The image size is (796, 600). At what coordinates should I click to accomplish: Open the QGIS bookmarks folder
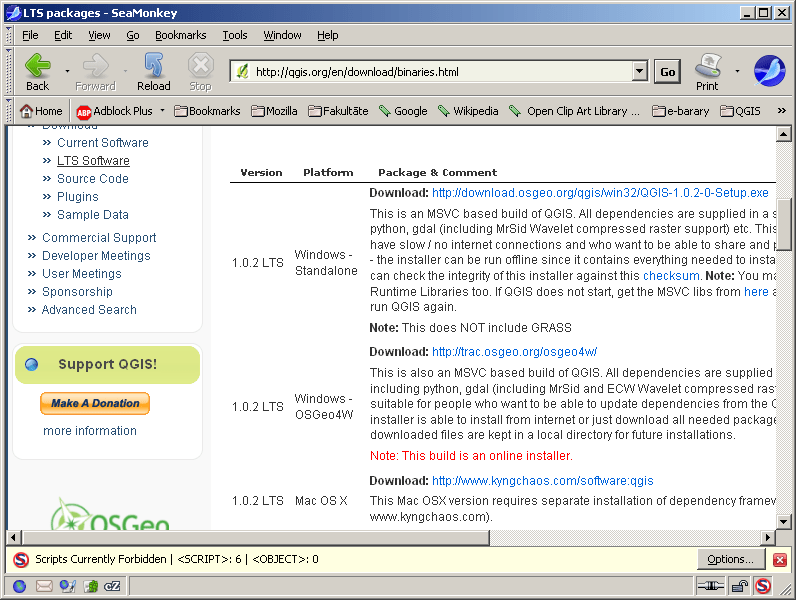point(741,111)
